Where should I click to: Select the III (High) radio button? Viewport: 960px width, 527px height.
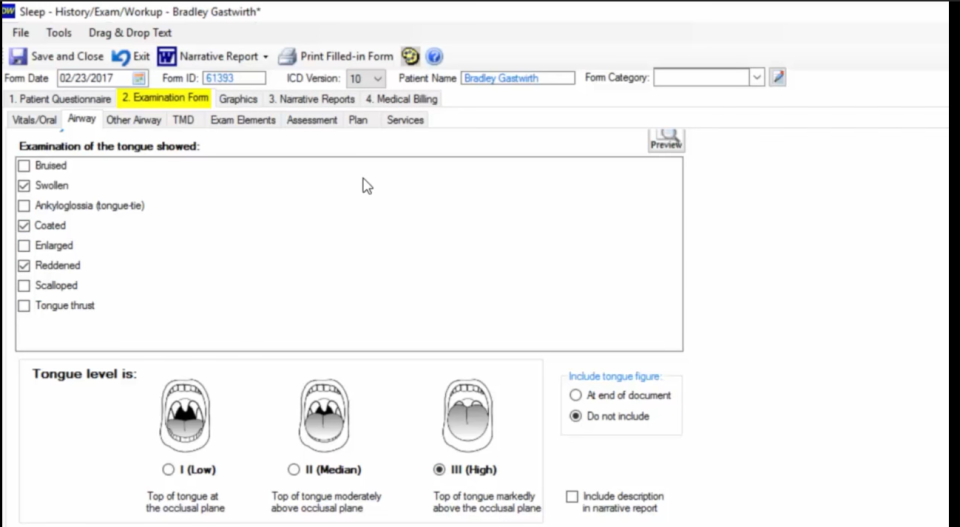click(439, 469)
